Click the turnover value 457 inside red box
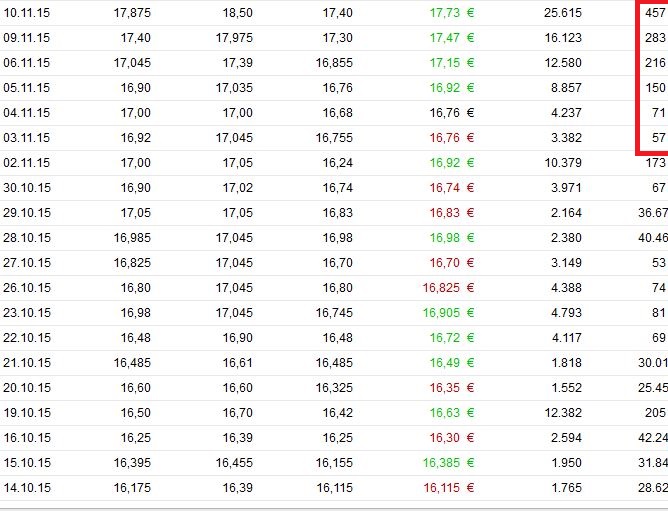Image resolution: width=668 pixels, height=511 pixels. 655,12
